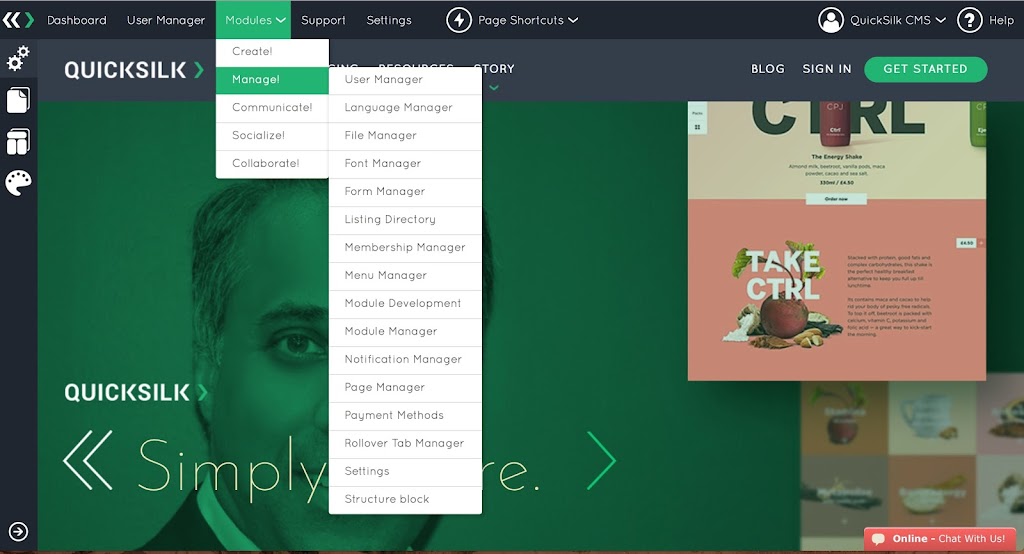
Task: Open the pages icon in left sidebar
Action: (x=18, y=100)
